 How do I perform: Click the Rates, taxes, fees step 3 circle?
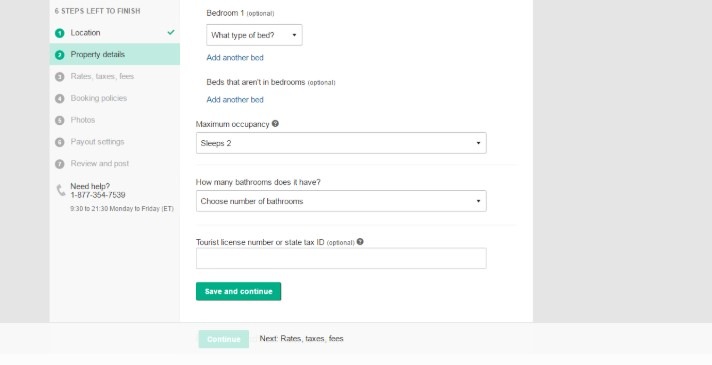[x=59, y=77]
